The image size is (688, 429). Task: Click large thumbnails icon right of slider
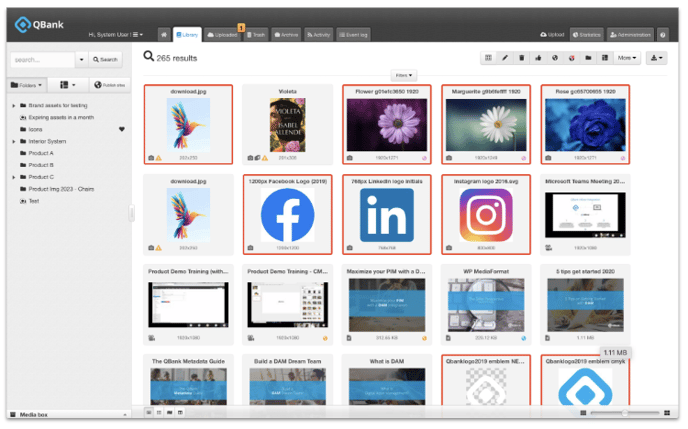point(667,413)
